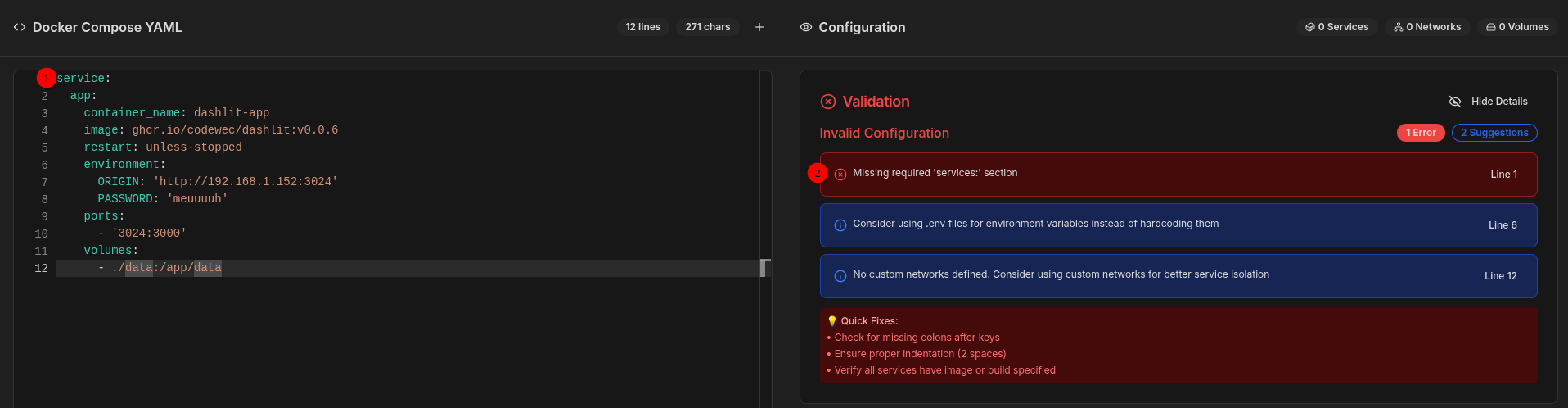
Task: Click the code brackets icon by Docker Compose YAML
Action: point(20,27)
